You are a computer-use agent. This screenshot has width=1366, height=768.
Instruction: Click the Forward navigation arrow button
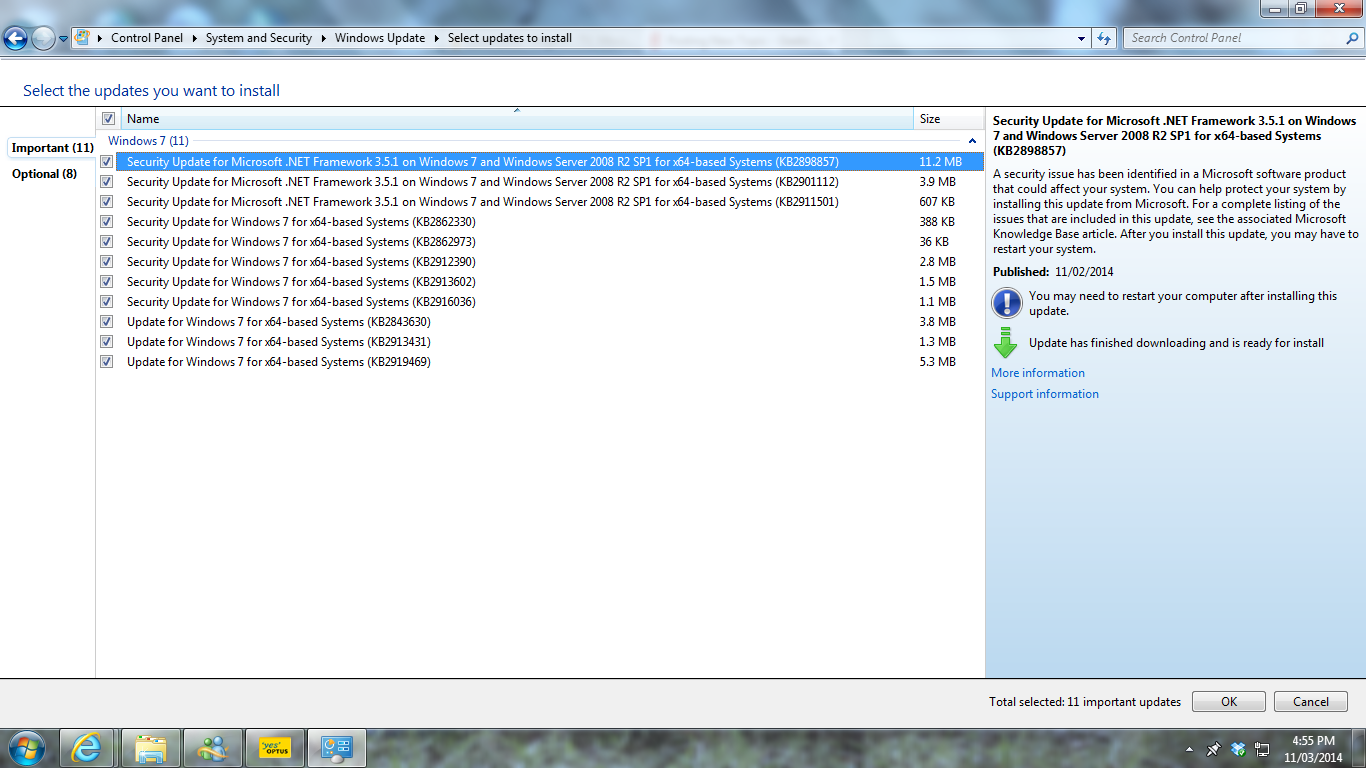coord(43,39)
